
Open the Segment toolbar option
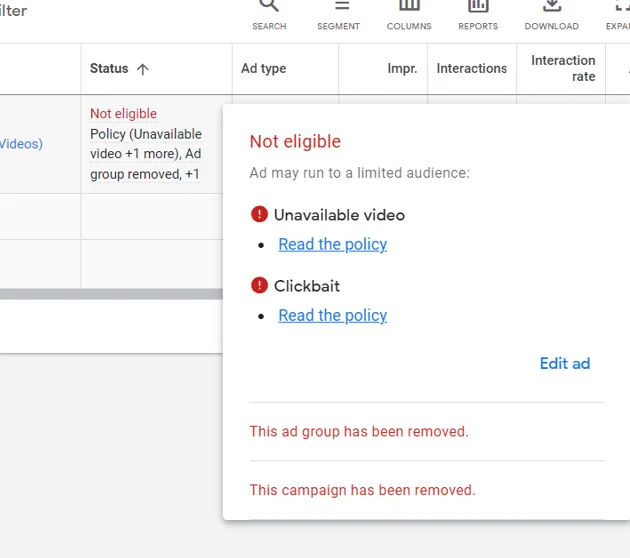(338, 15)
